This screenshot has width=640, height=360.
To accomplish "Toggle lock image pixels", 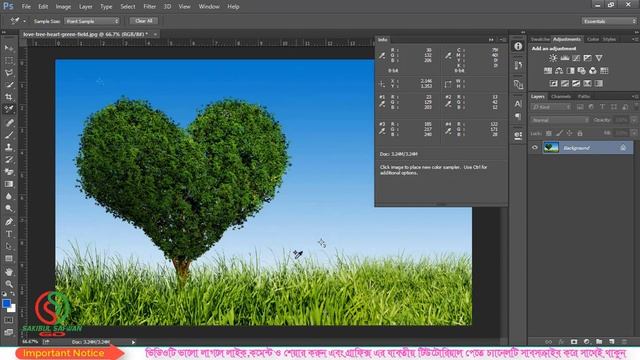I will pos(559,133).
